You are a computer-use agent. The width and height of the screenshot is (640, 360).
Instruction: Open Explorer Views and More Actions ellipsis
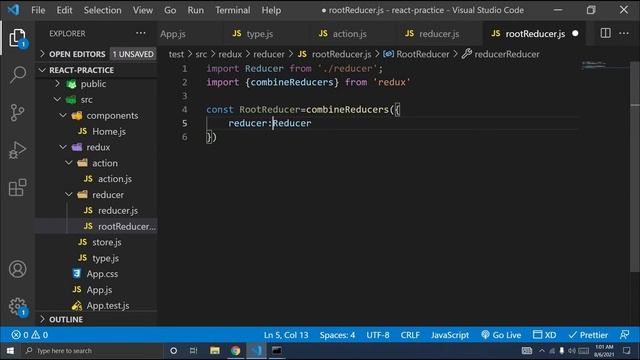(x=140, y=33)
